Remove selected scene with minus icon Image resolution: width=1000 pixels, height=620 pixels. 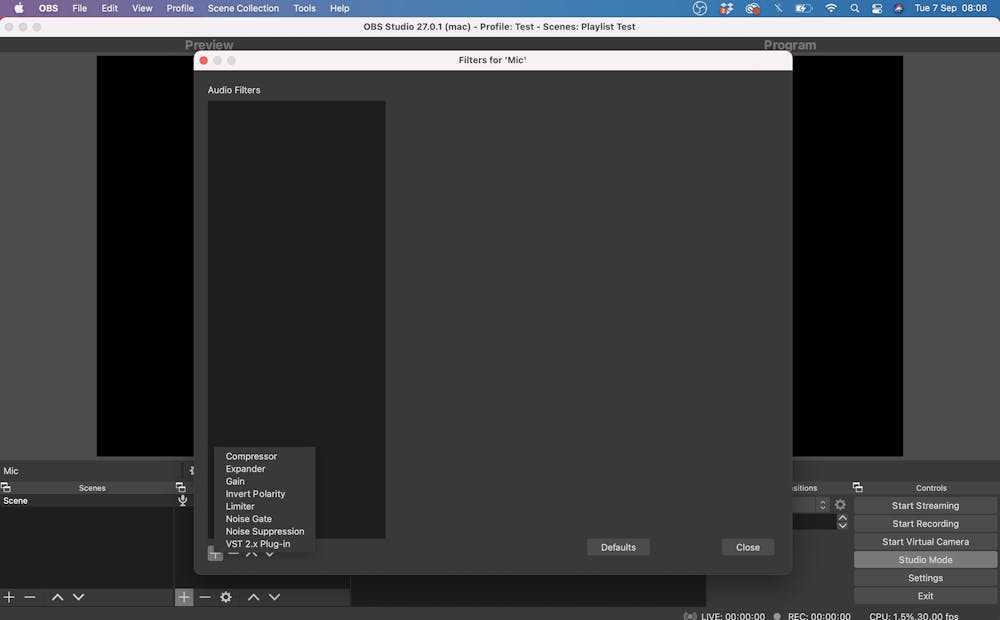click(x=29, y=597)
